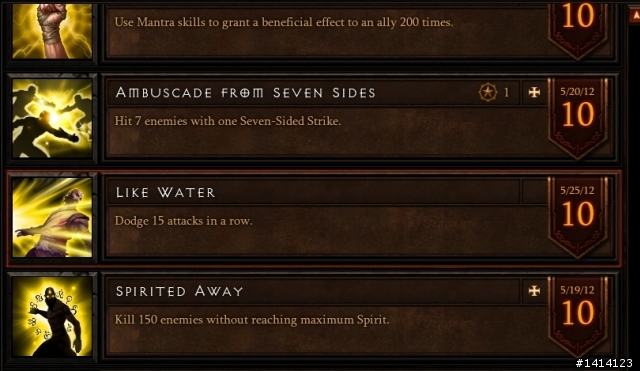Image resolution: width=640 pixels, height=371 pixels.
Task: Click the 10-point banner dated 5/19/12
Action: pos(578,316)
